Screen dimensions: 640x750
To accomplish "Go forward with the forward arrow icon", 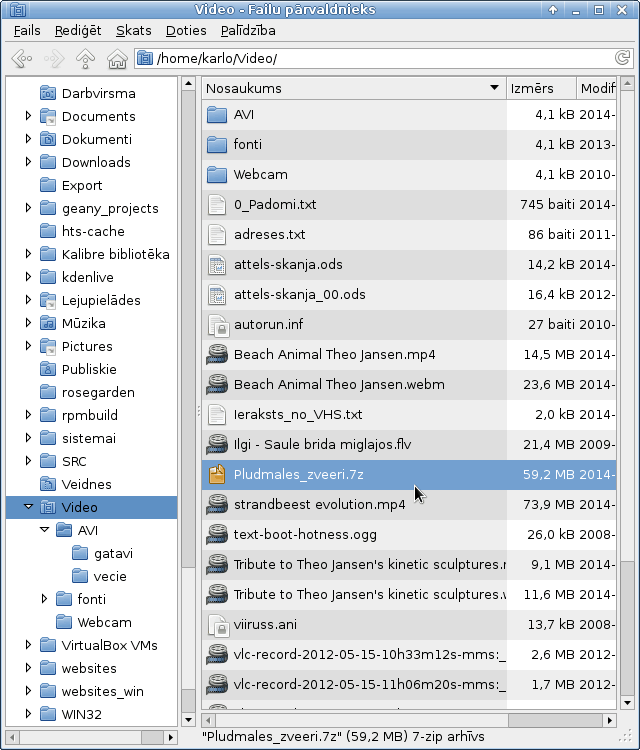I will (54, 59).
